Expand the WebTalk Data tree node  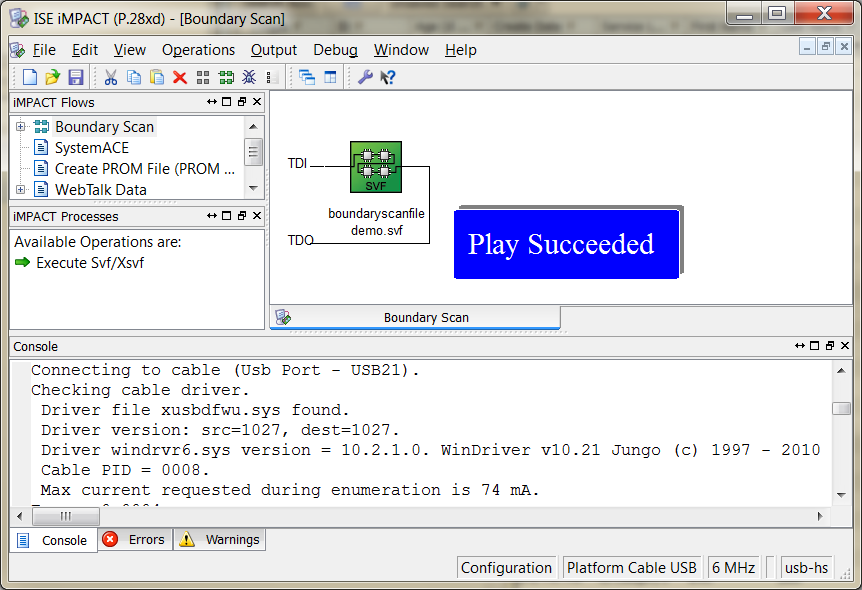click(x=20, y=189)
